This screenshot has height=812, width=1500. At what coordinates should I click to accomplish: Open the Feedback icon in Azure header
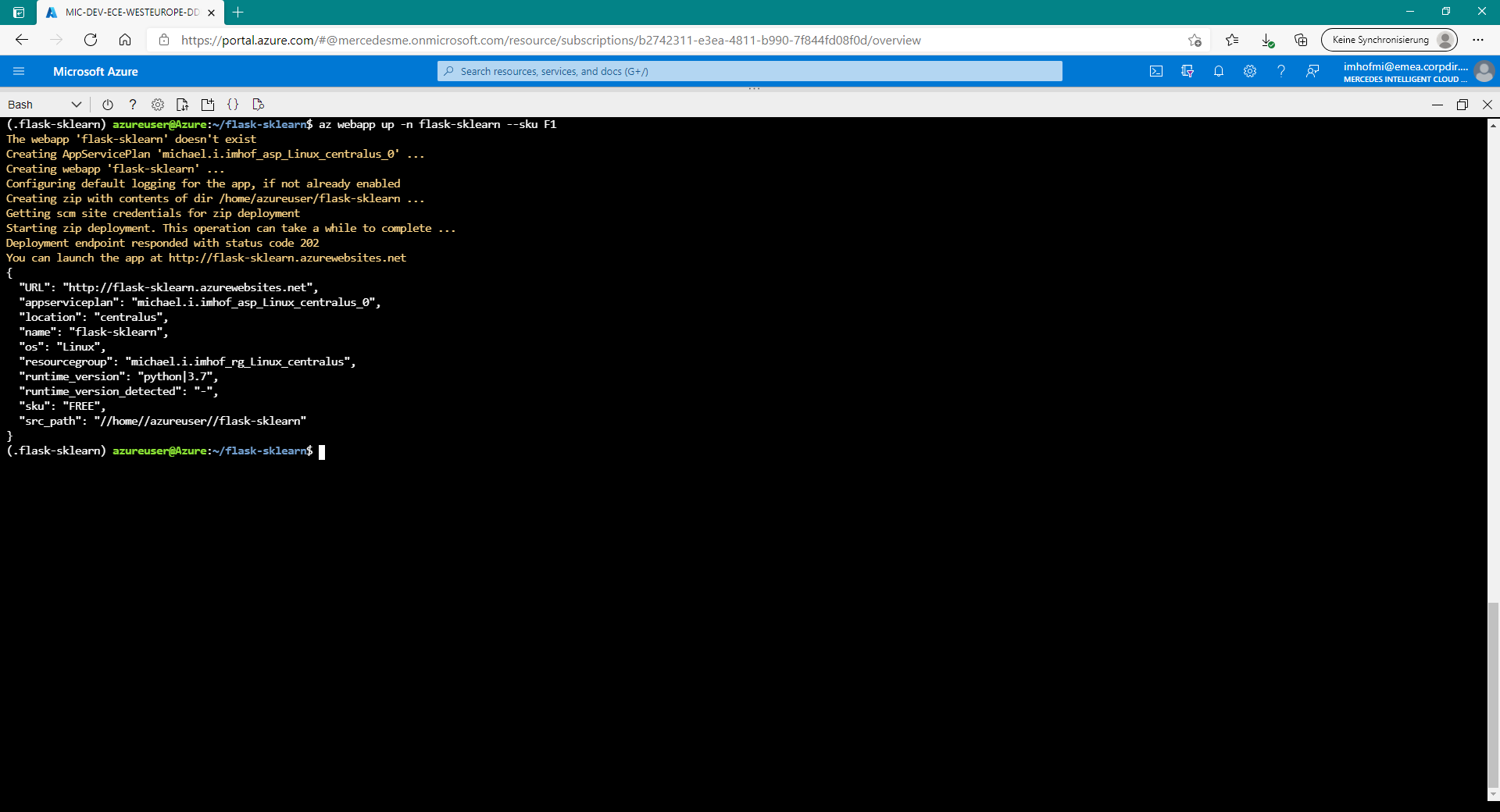pyautogui.click(x=1312, y=71)
